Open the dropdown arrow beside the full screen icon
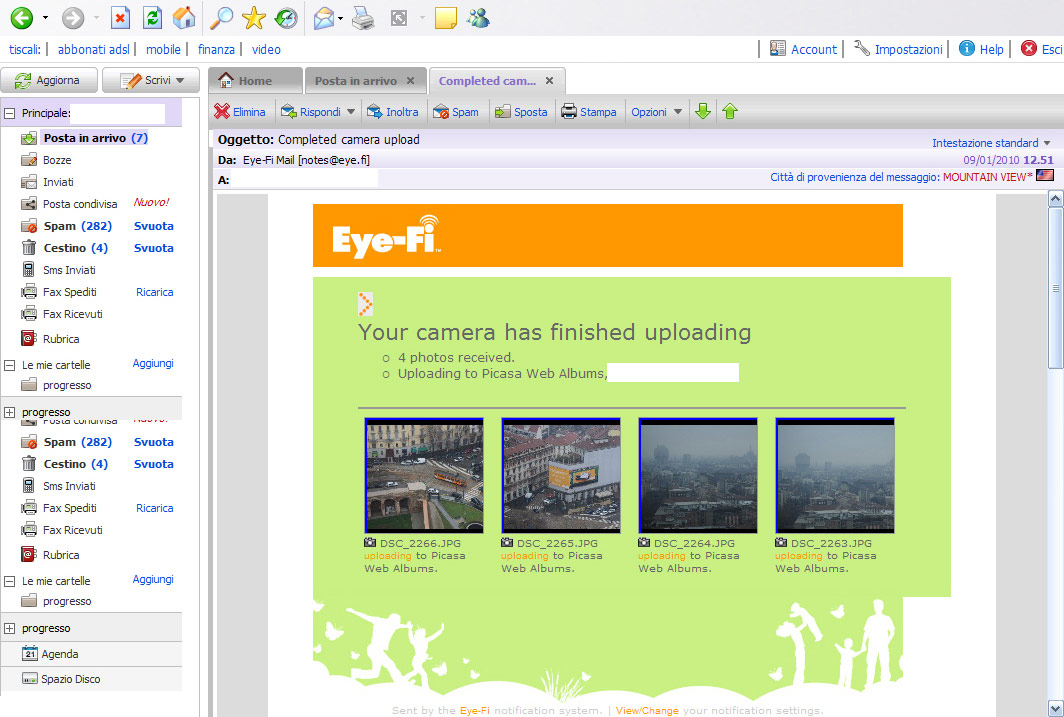Viewport: 1064px width, 717px height. pos(421,18)
